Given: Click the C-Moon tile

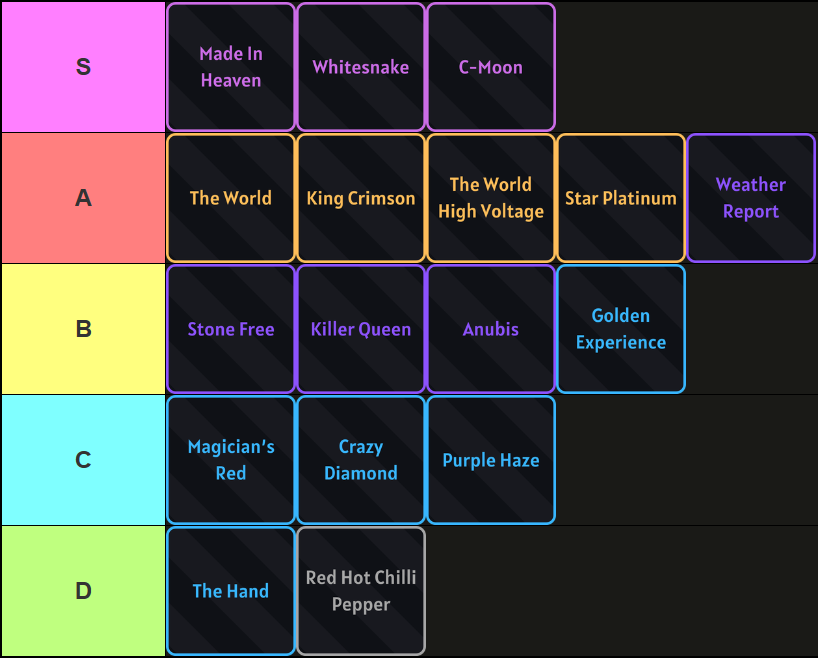Looking at the screenshot, I should pyautogui.click(x=491, y=67).
